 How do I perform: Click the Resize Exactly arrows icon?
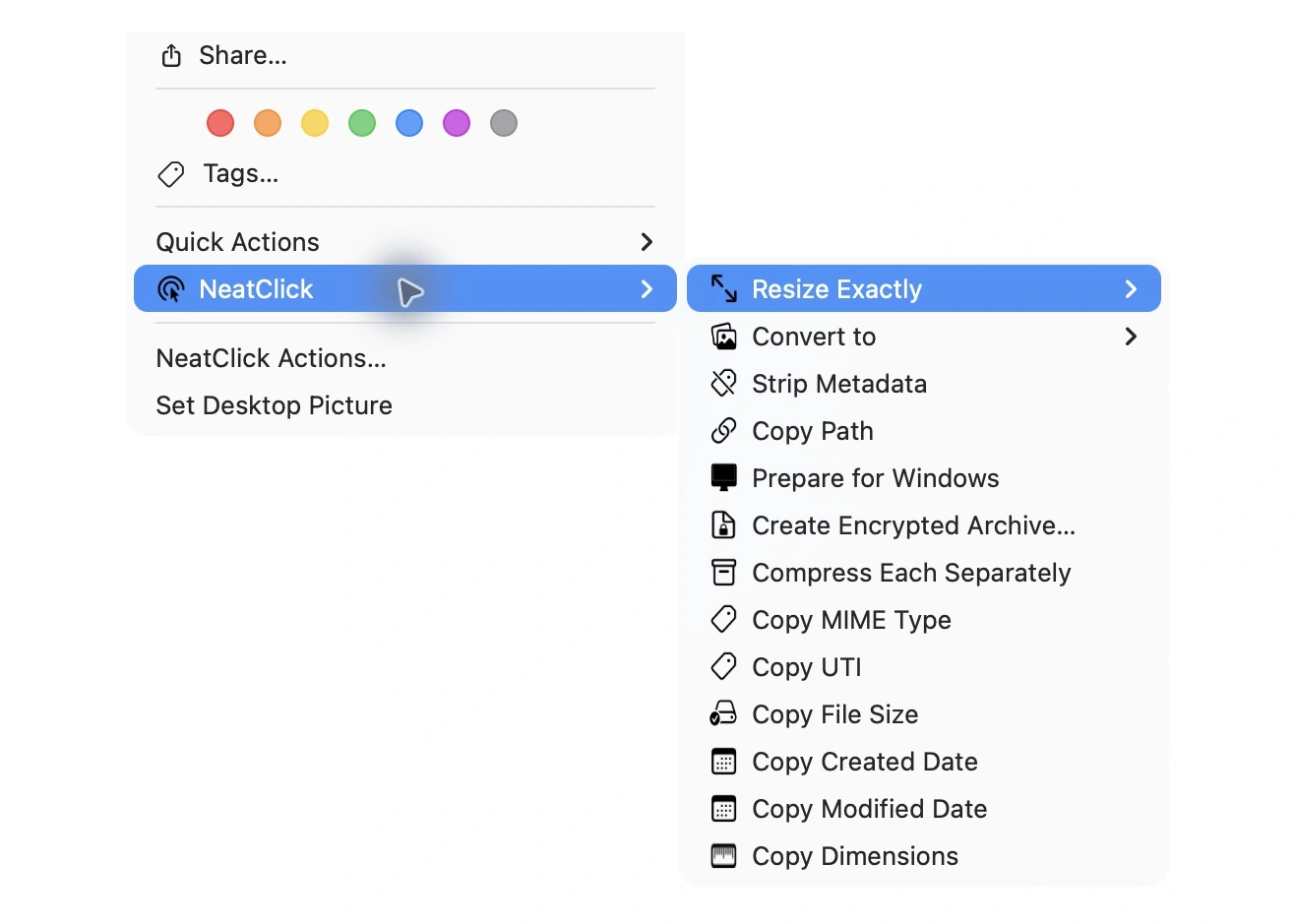pos(724,288)
